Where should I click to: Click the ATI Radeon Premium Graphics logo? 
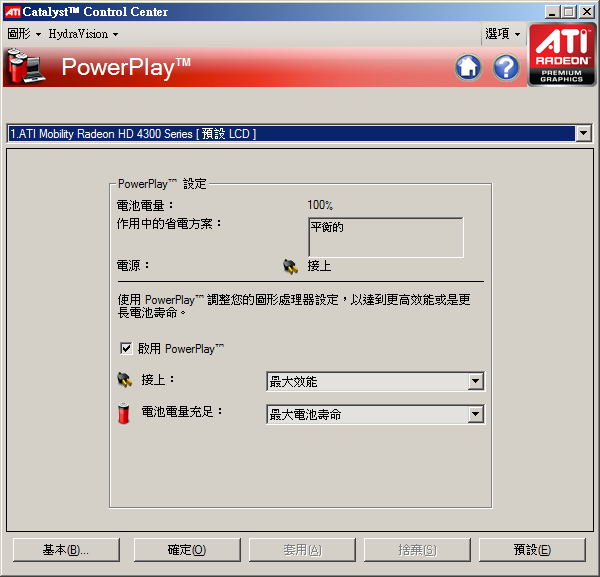pos(561,55)
